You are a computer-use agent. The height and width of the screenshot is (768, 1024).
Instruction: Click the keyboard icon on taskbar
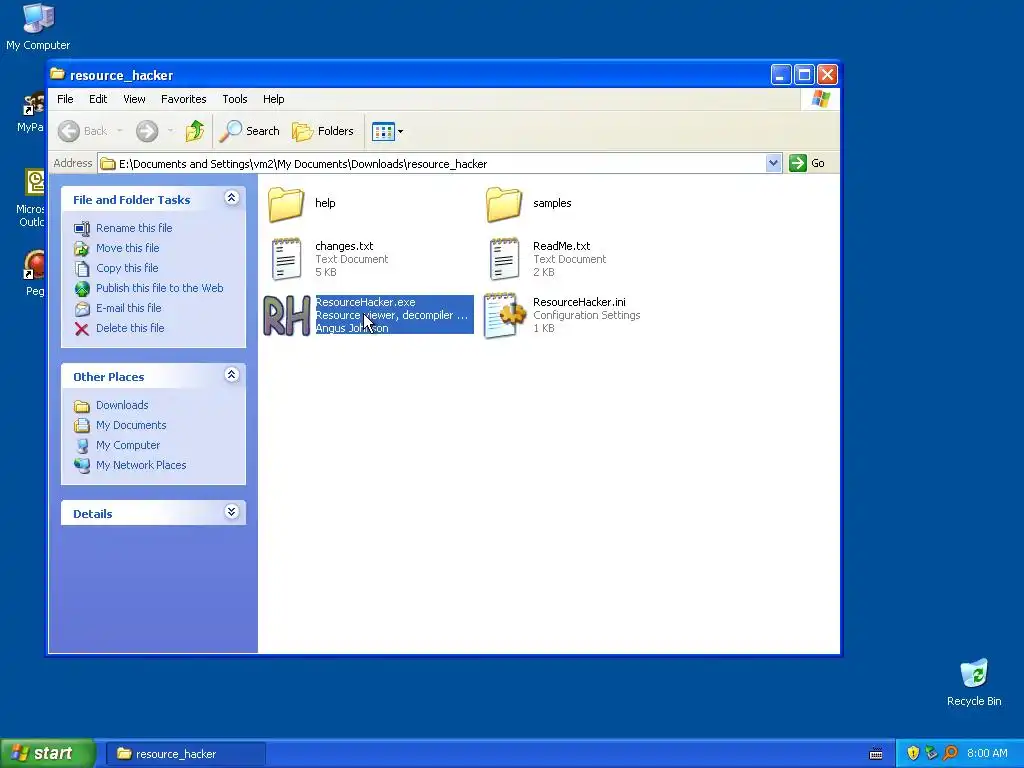point(876,754)
